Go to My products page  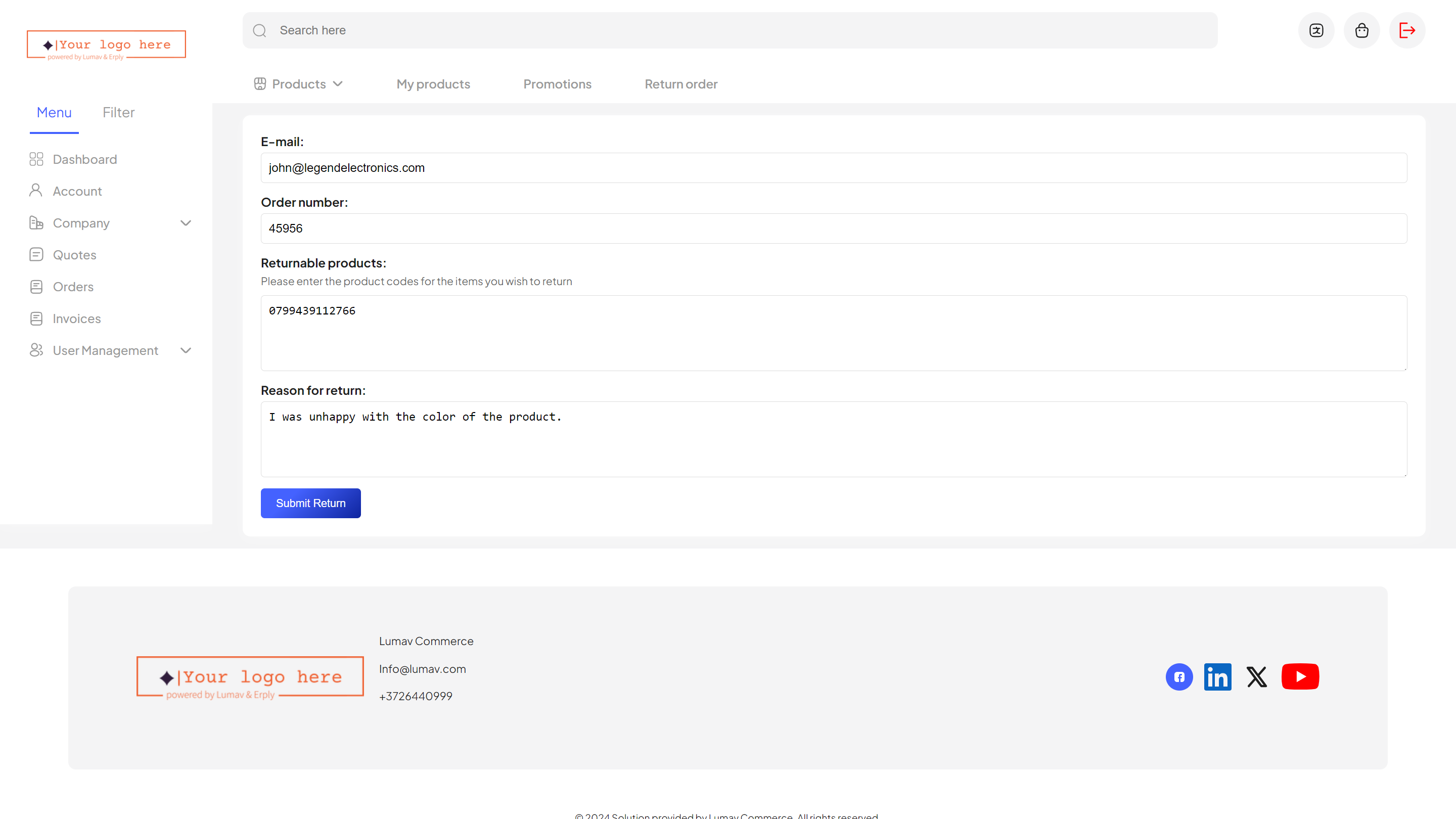[433, 84]
